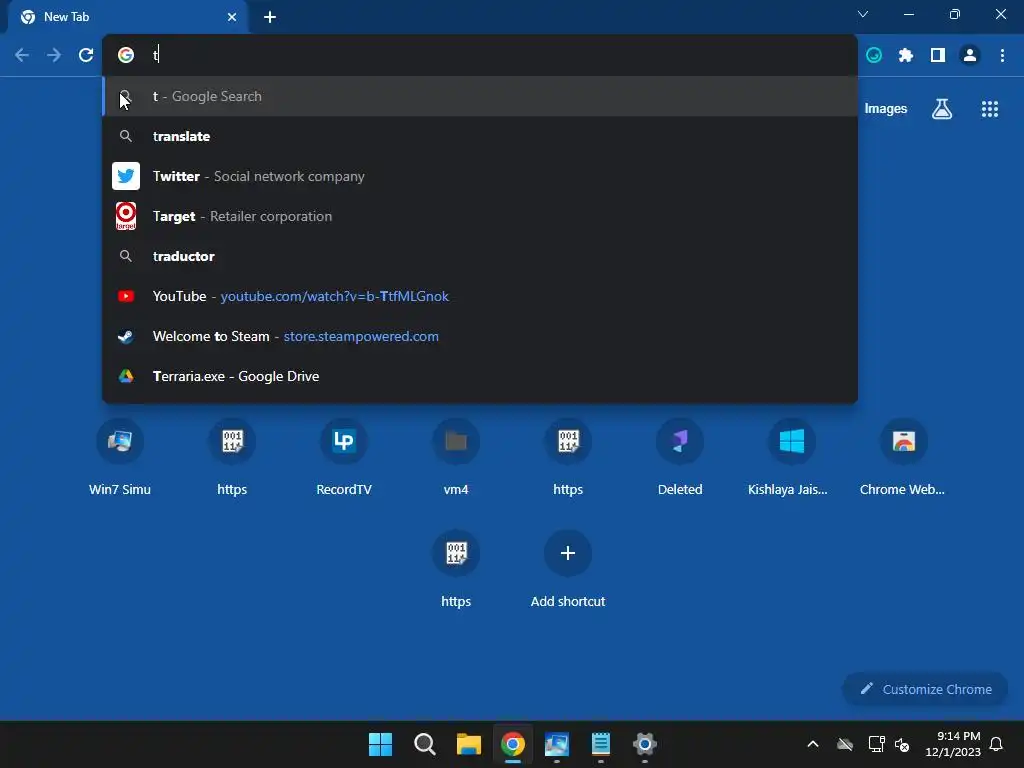Open Settings gear in taskbar
1024x768 pixels.
645,744
